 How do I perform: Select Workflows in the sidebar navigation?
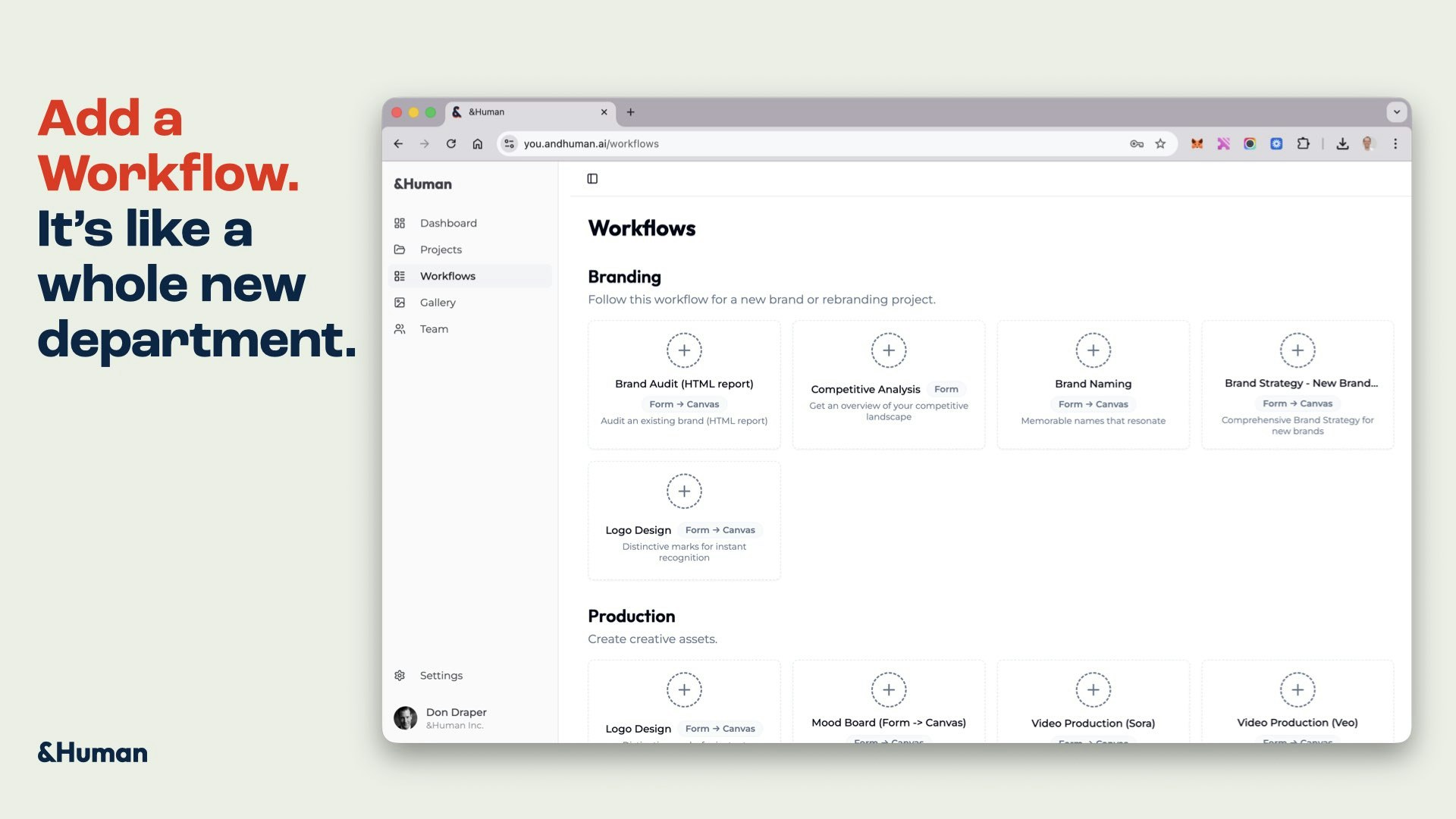[x=447, y=275]
